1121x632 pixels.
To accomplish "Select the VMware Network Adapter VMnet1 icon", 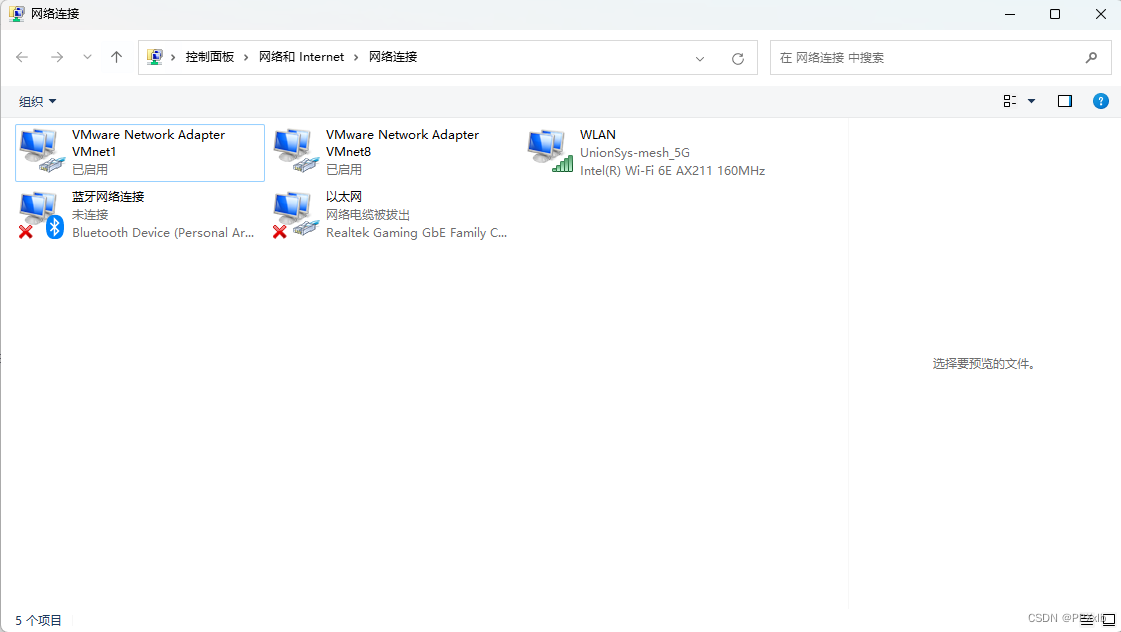I will coord(41,151).
